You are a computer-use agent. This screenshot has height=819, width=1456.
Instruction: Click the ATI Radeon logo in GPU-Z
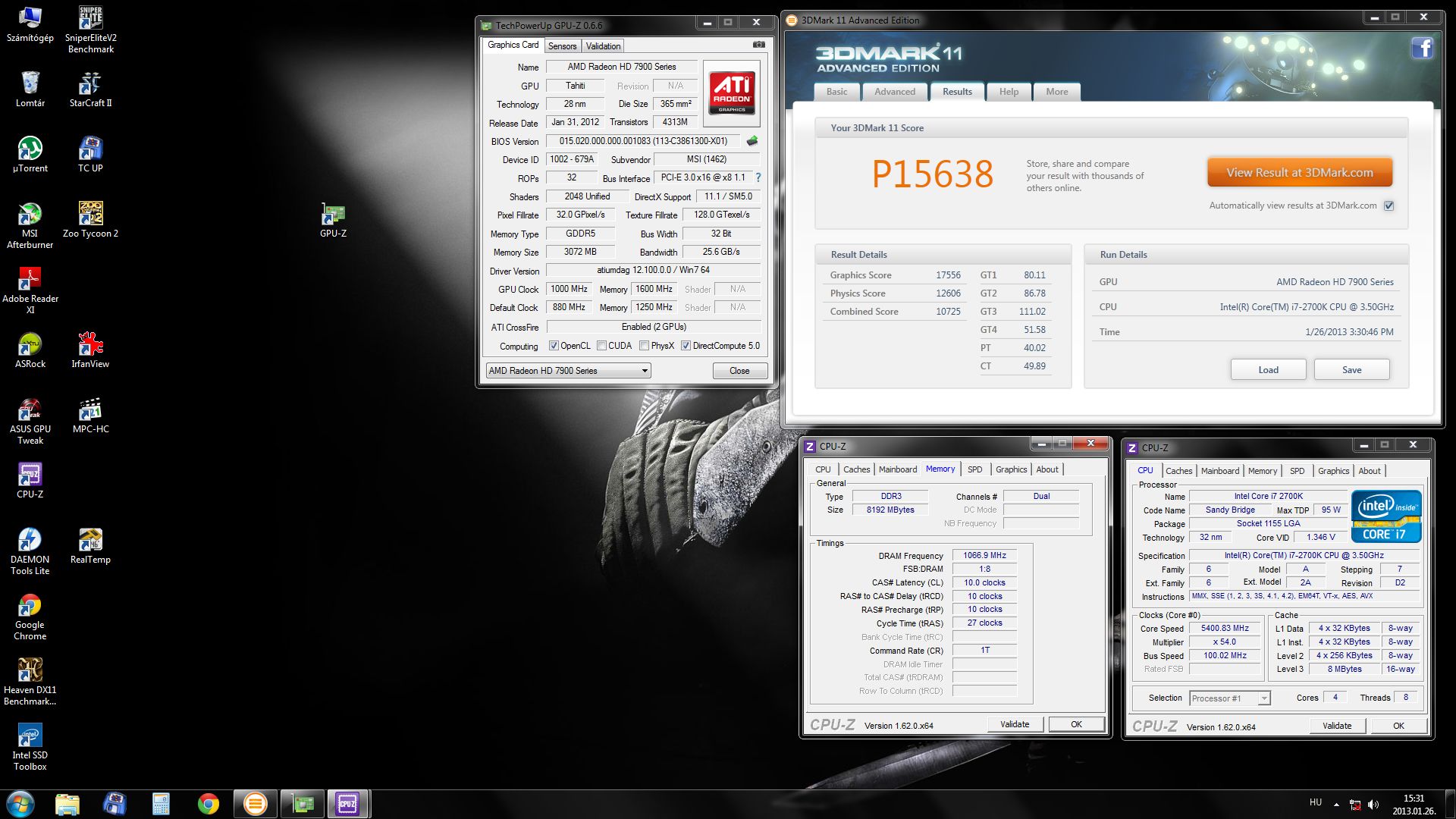[732, 93]
